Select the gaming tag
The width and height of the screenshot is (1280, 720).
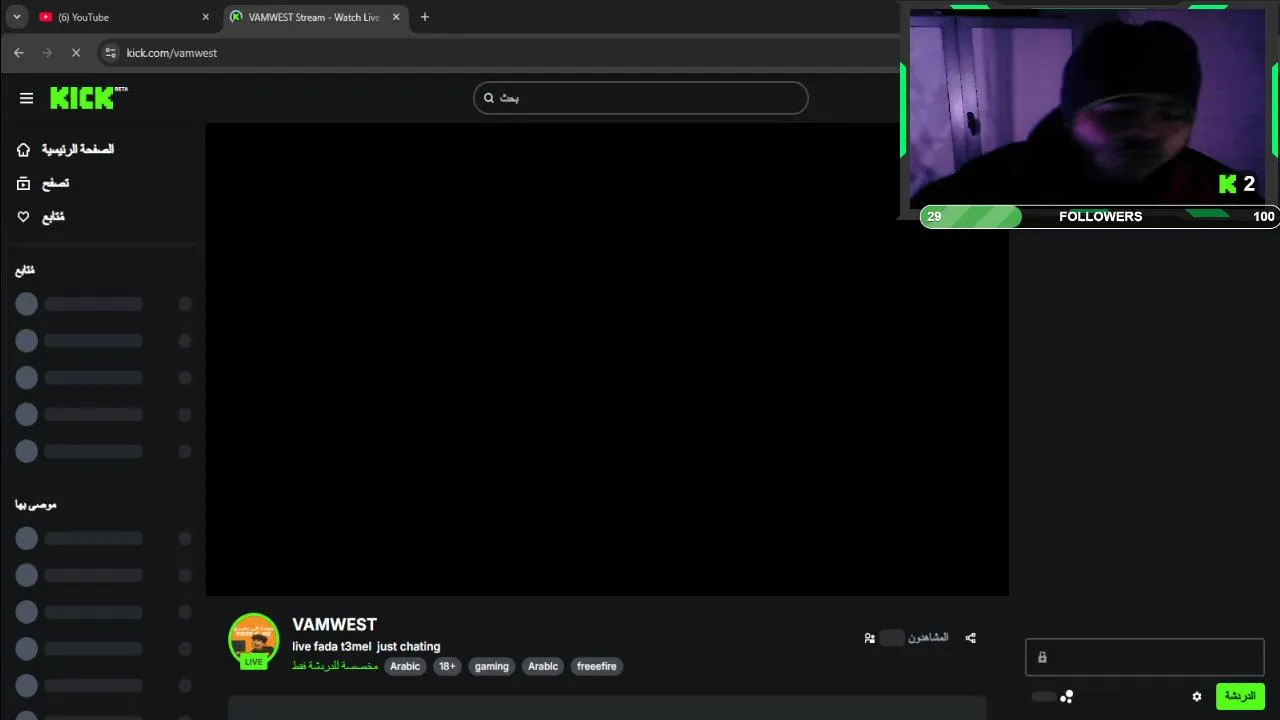(491, 666)
